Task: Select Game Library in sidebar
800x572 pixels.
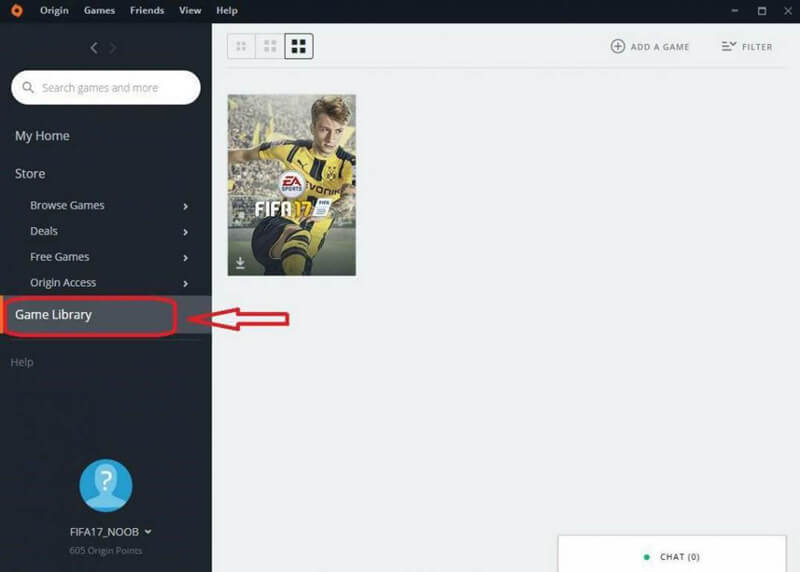Action: [x=106, y=315]
